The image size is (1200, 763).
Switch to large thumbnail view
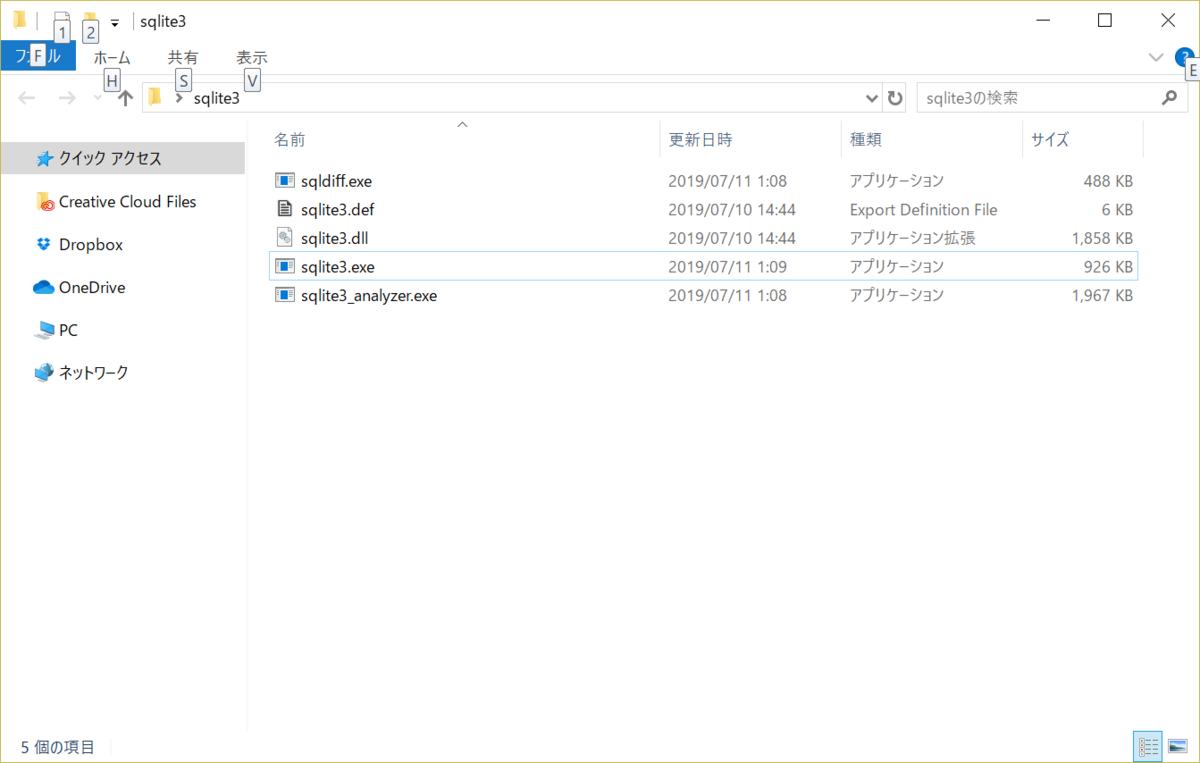[x=1178, y=746]
